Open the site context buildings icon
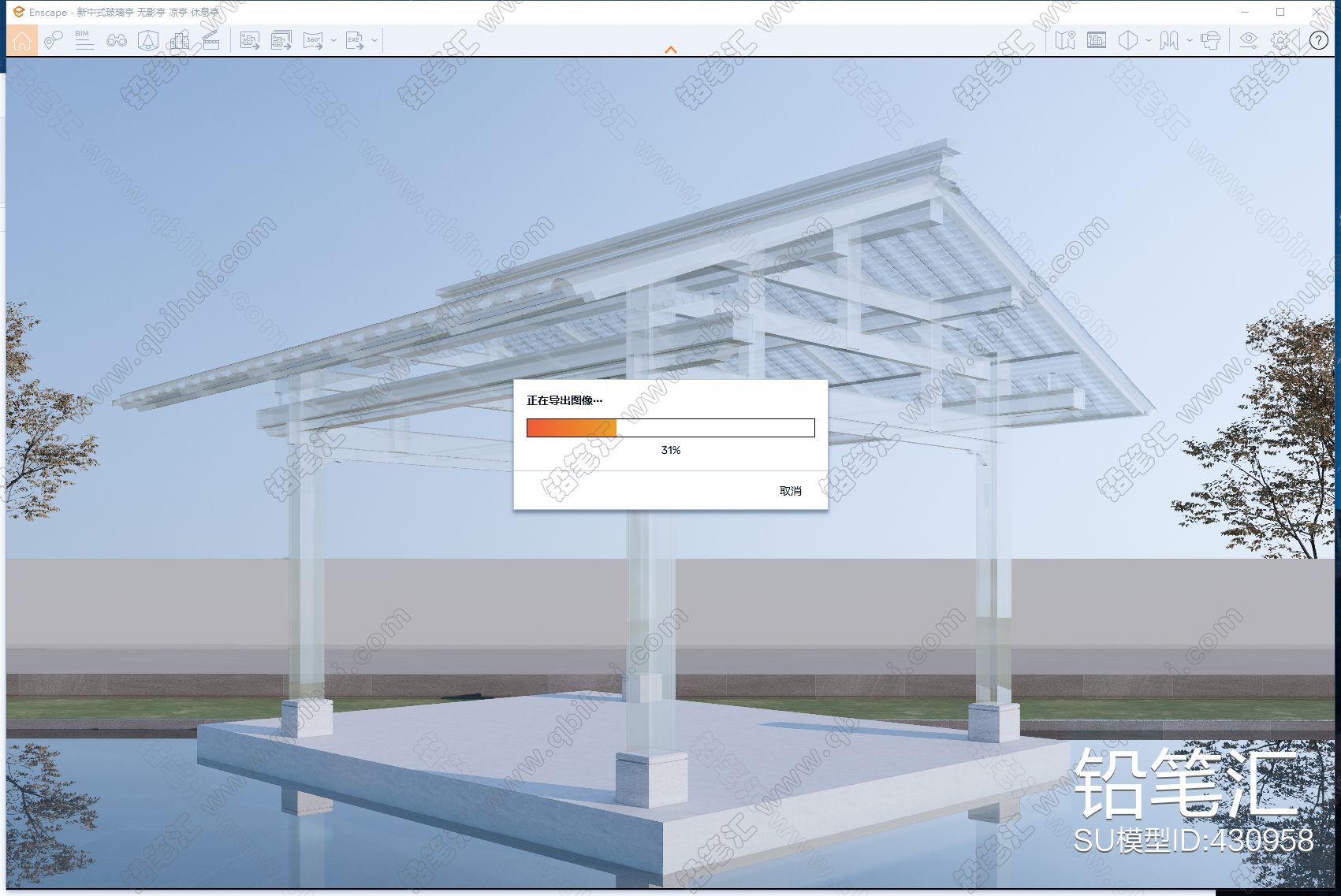This screenshot has width=1341, height=896. (179, 40)
